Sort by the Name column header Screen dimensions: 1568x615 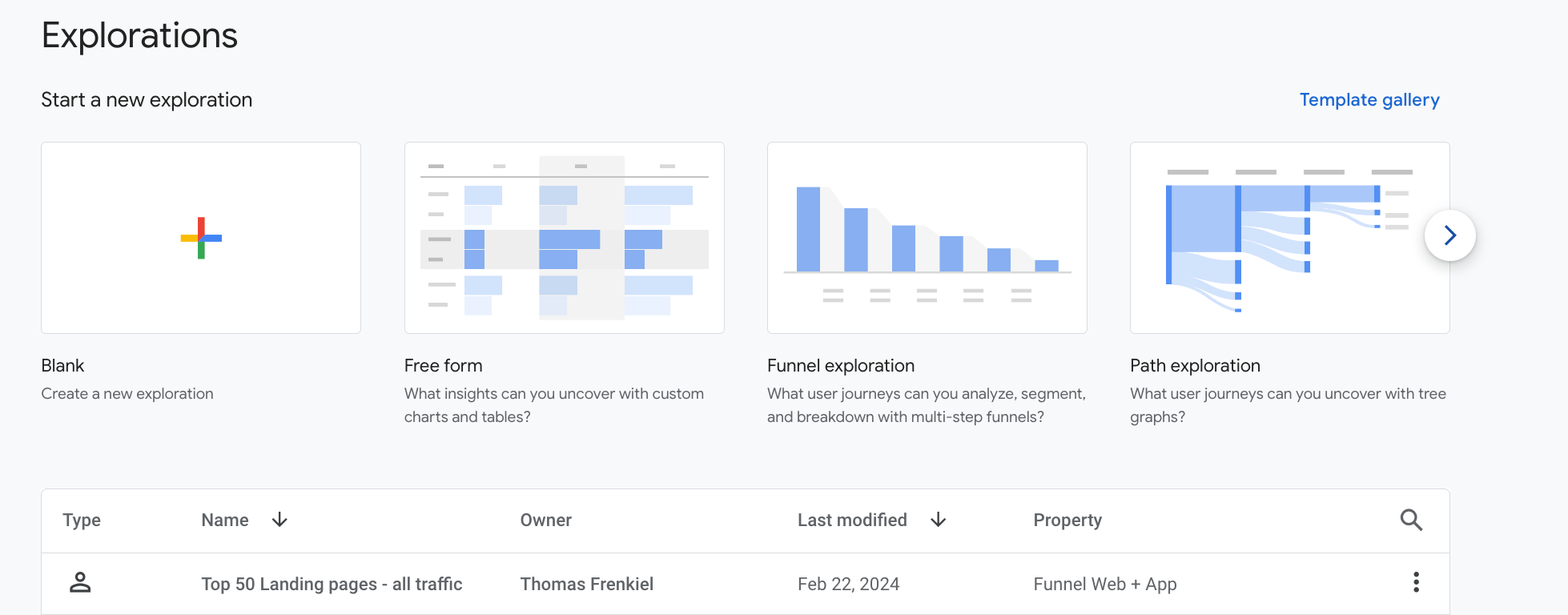225,521
